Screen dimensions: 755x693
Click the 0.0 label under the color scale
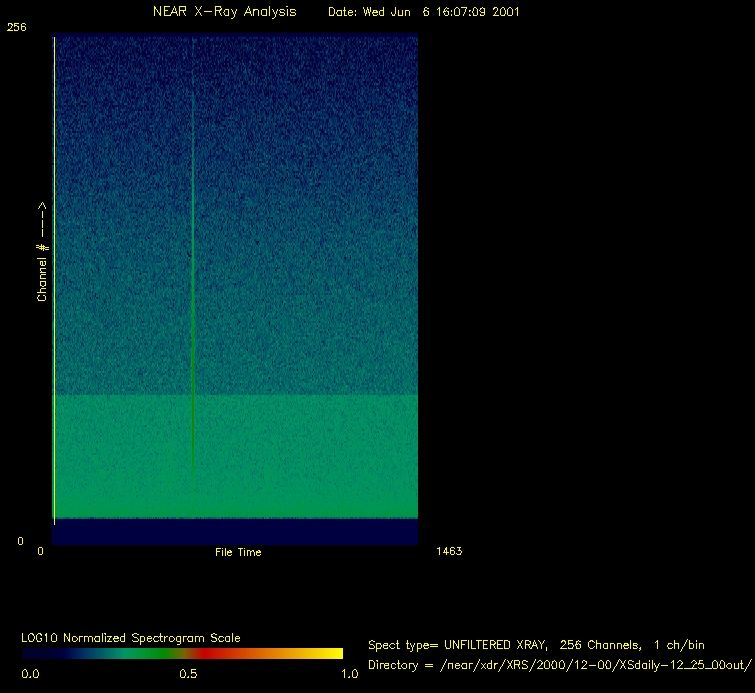(x=31, y=674)
